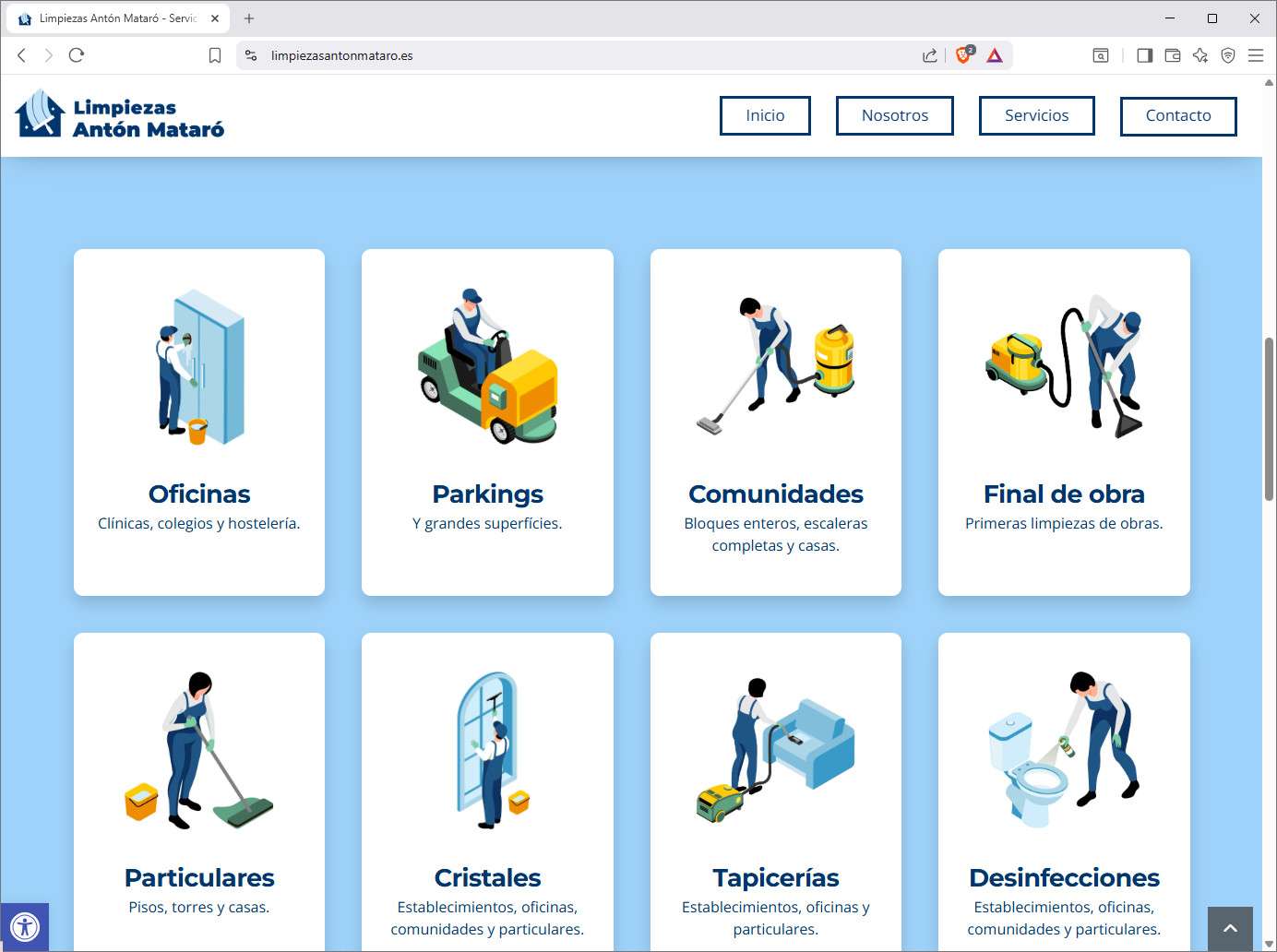The height and width of the screenshot is (952, 1277).
Task: Click the Nosotros navigation button
Action: click(x=894, y=115)
